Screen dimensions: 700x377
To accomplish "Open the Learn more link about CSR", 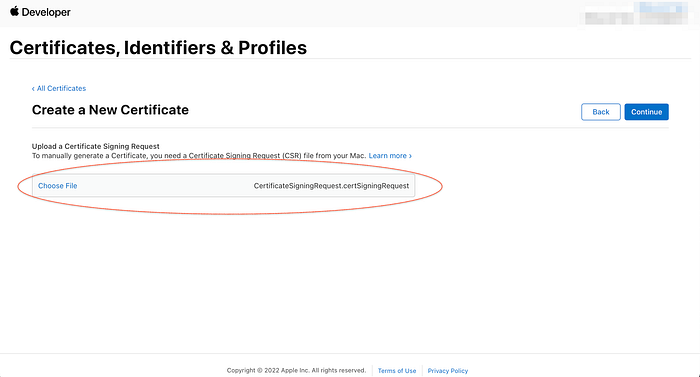I will (x=388, y=155).
